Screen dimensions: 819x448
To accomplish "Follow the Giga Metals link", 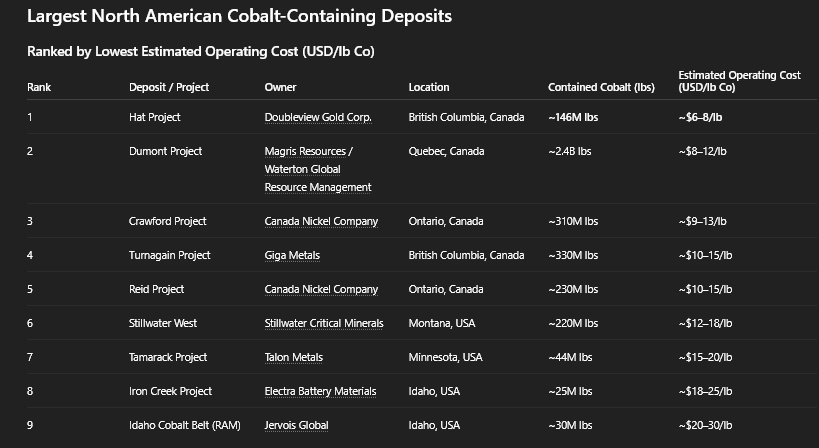I will [292, 255].
